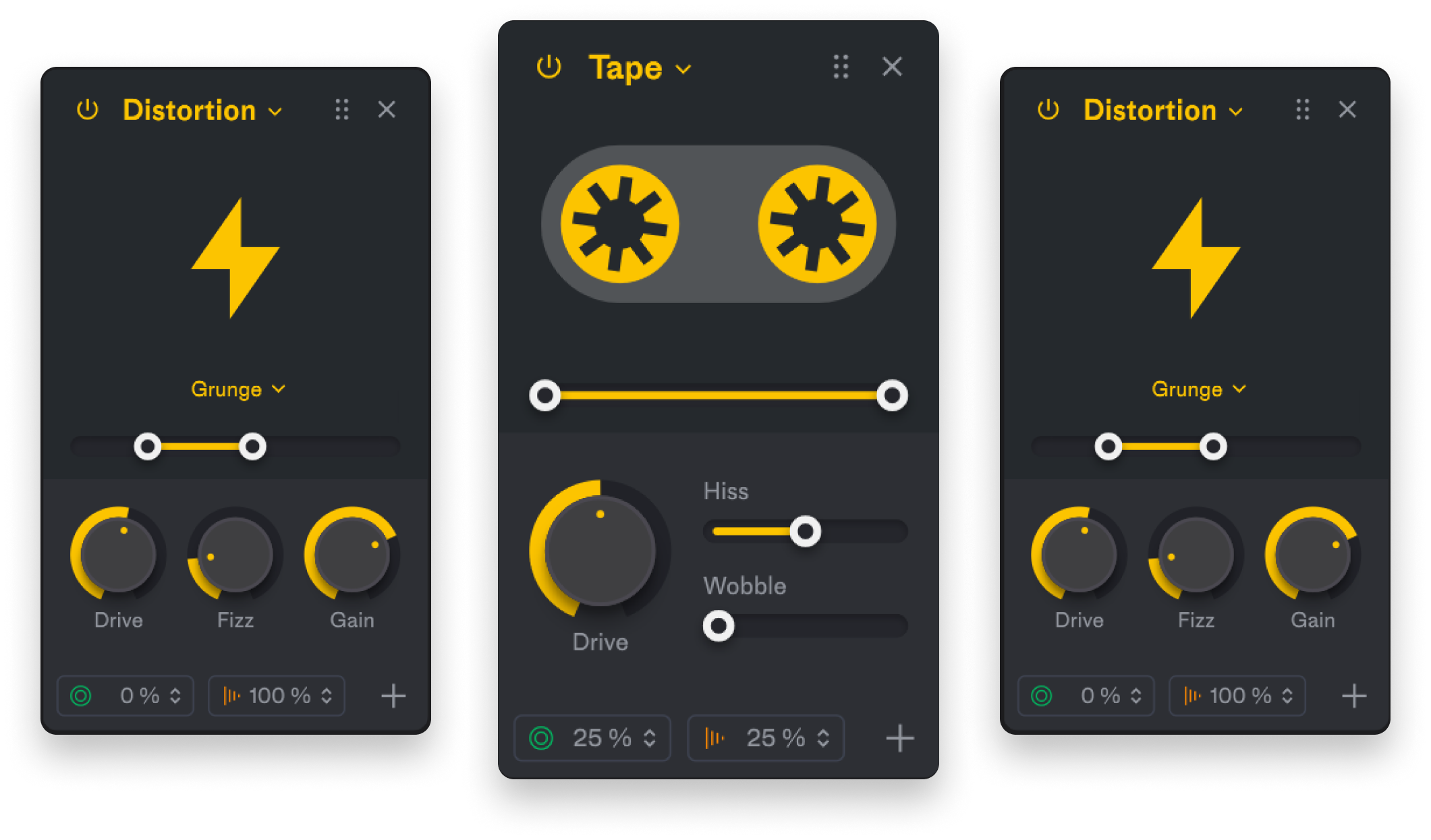Click the large Drive knob in Tape
1431x840 pixels.
[x=600, y=550]
